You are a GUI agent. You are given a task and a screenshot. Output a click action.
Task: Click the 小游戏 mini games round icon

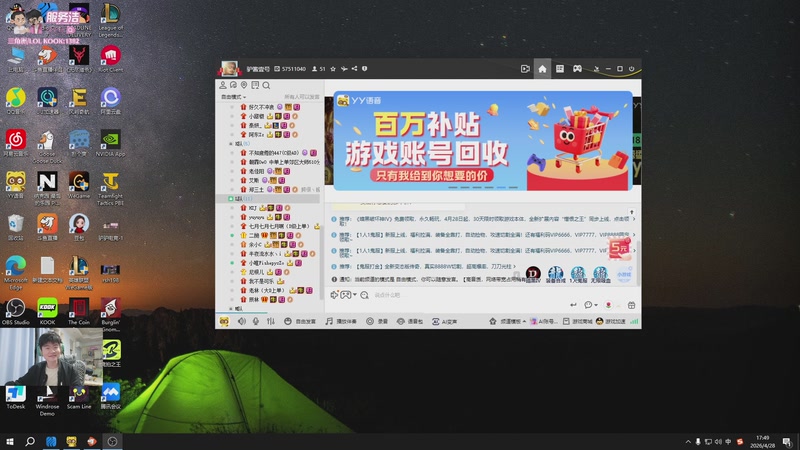(x=624, y=274)
